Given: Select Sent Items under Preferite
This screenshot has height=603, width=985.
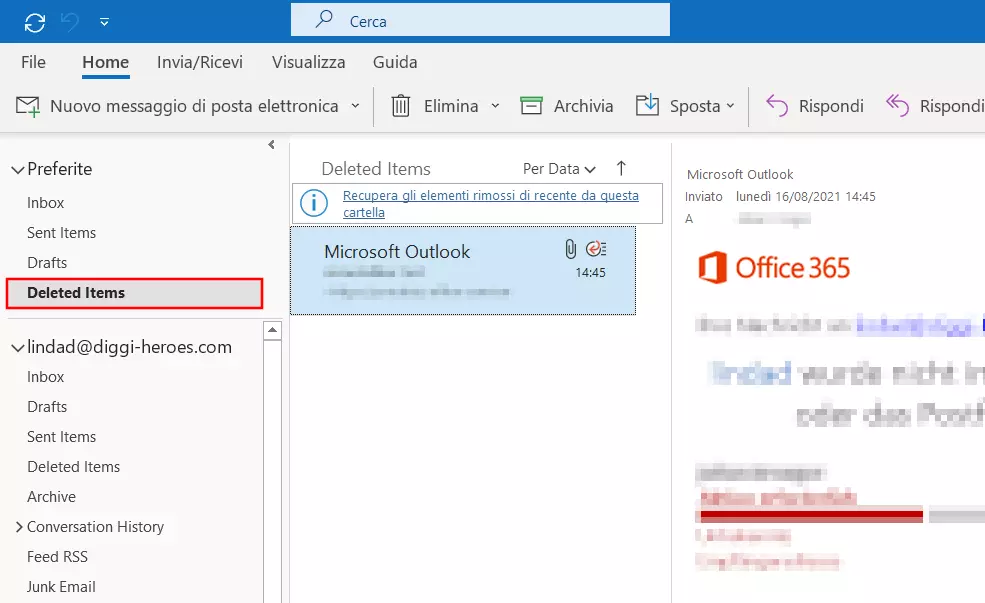Looking at the screenshot, I should click(x=62, y=233).
